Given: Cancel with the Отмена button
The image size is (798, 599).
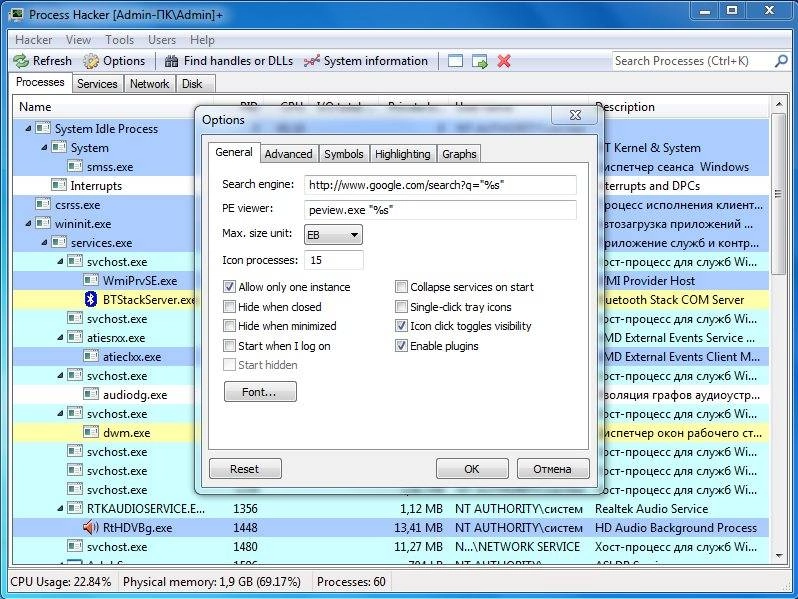Looking at the screenshot, I should tap(553, 469).
